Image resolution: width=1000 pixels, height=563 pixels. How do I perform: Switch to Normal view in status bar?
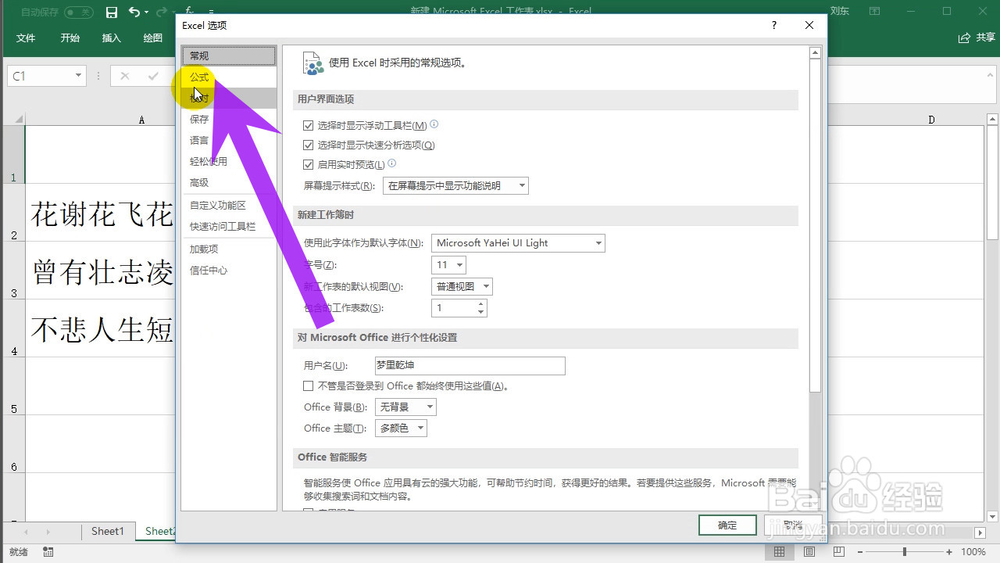pos(779,552)
